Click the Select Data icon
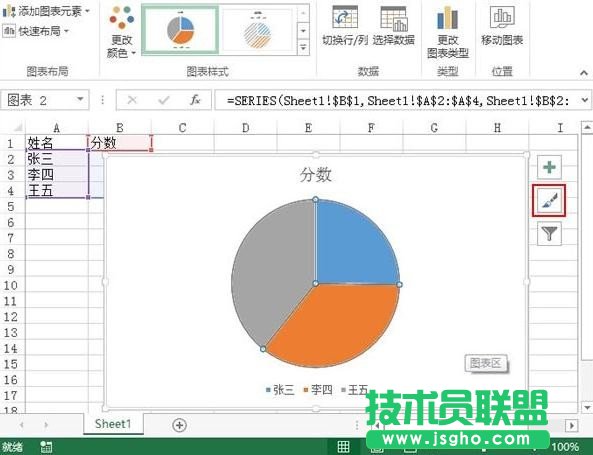Image resolution: width=593 pixels, height=455 pixels. coord(394,18)
